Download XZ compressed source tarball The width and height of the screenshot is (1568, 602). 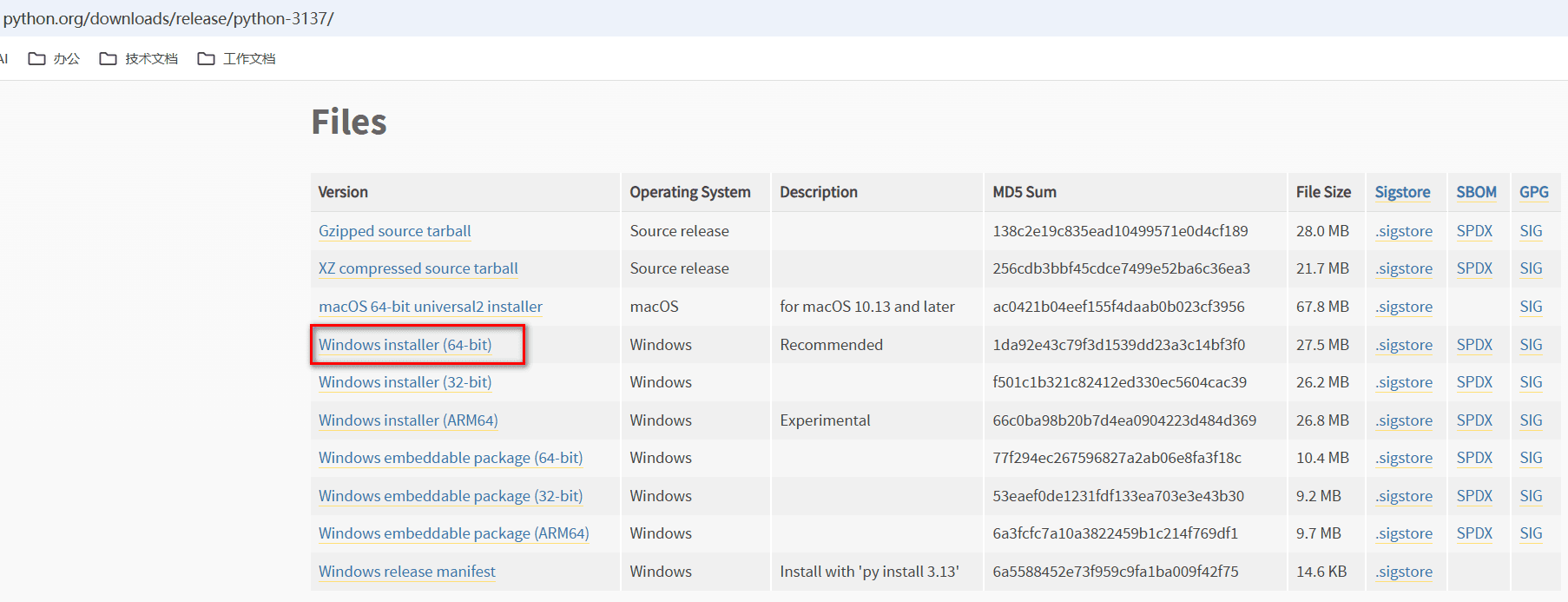click(418, 268)
